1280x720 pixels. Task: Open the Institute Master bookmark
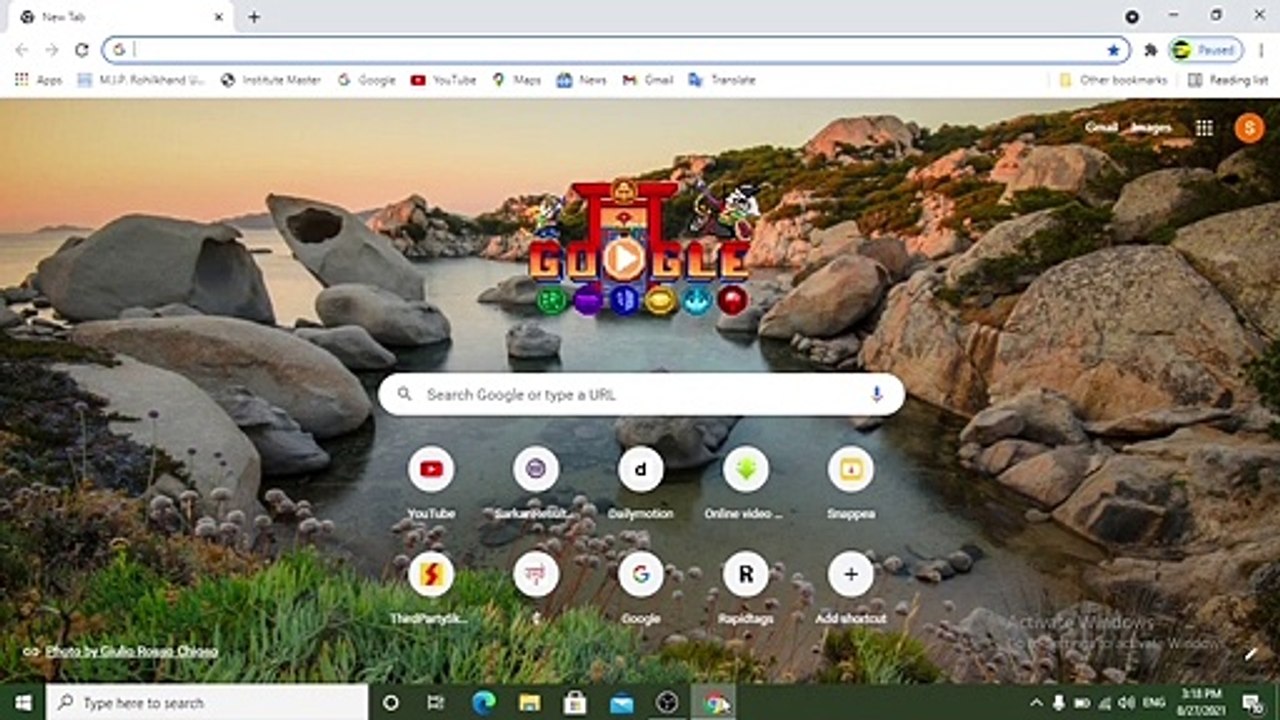pos(271,80)
